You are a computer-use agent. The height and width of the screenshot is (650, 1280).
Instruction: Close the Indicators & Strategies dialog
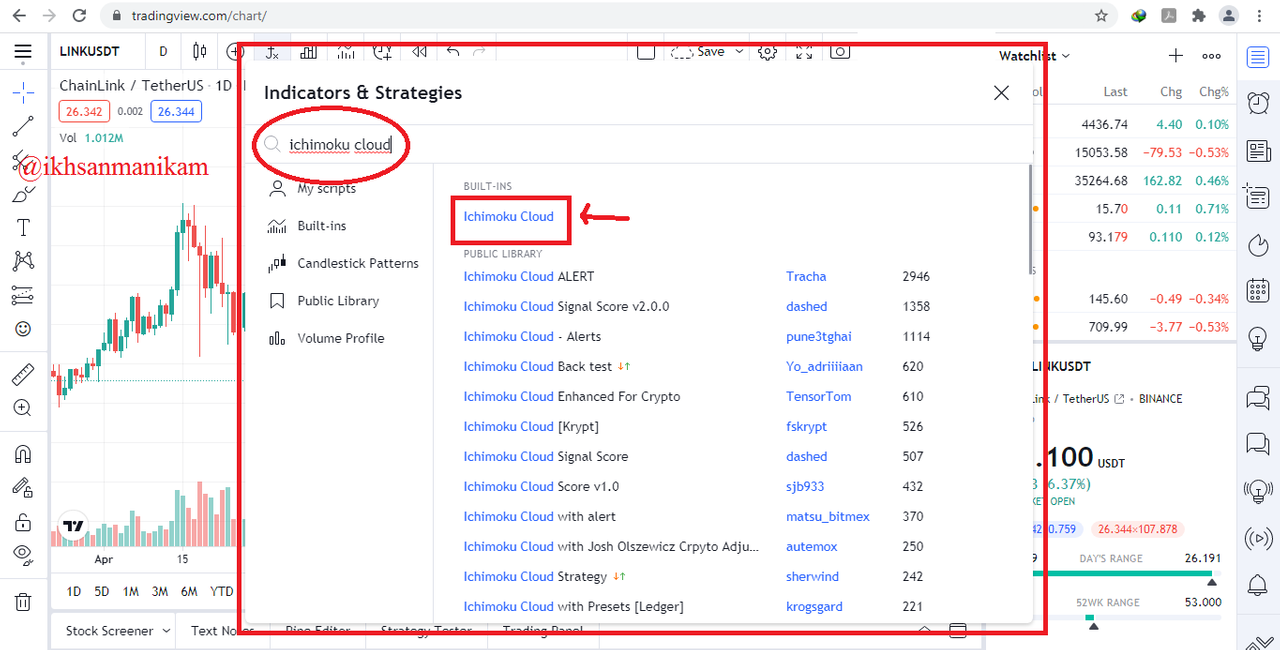coord(1001,93)
